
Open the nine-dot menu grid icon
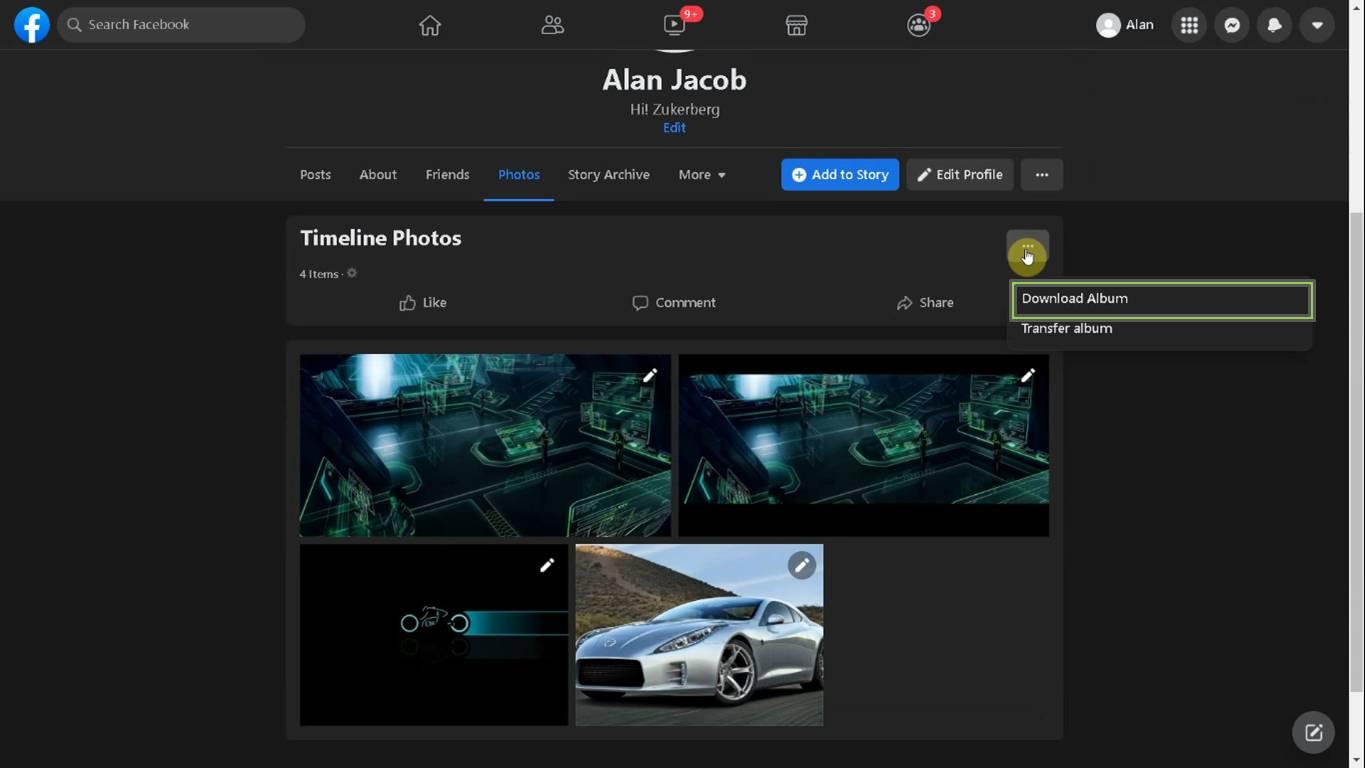[1189, 25]
